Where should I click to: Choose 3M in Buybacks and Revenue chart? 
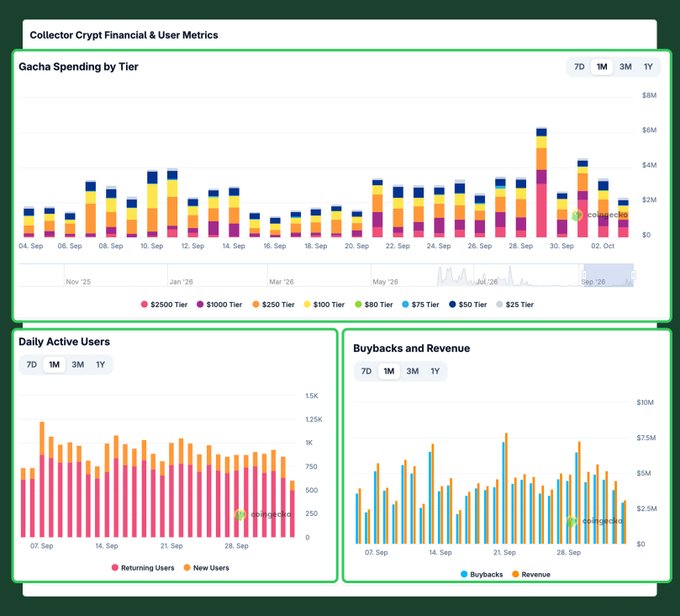[x=412, y=371]
